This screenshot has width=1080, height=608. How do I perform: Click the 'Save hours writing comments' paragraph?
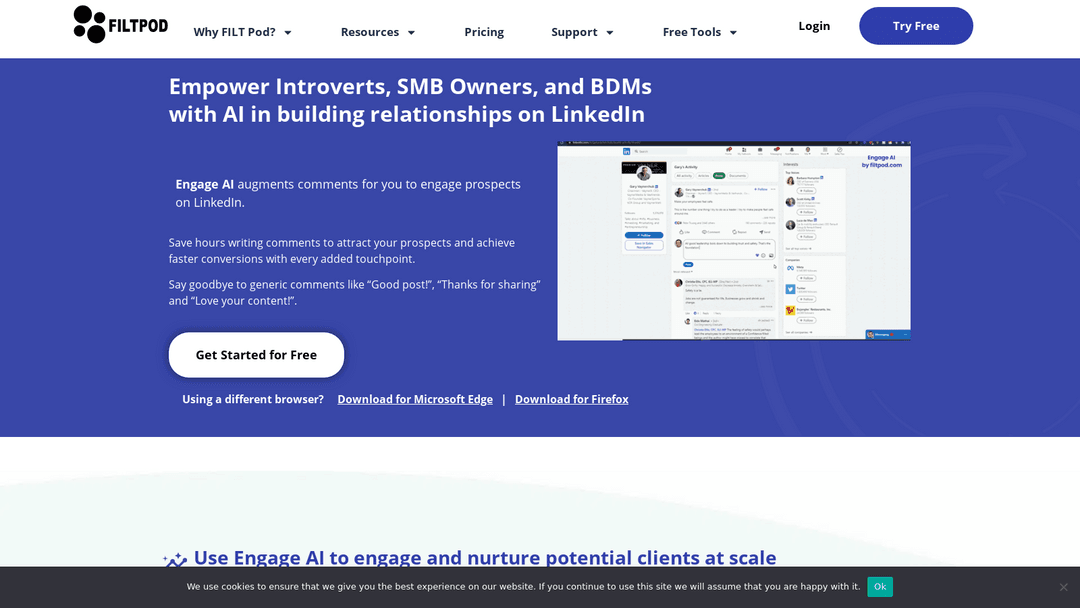click(x=342, y=251)
